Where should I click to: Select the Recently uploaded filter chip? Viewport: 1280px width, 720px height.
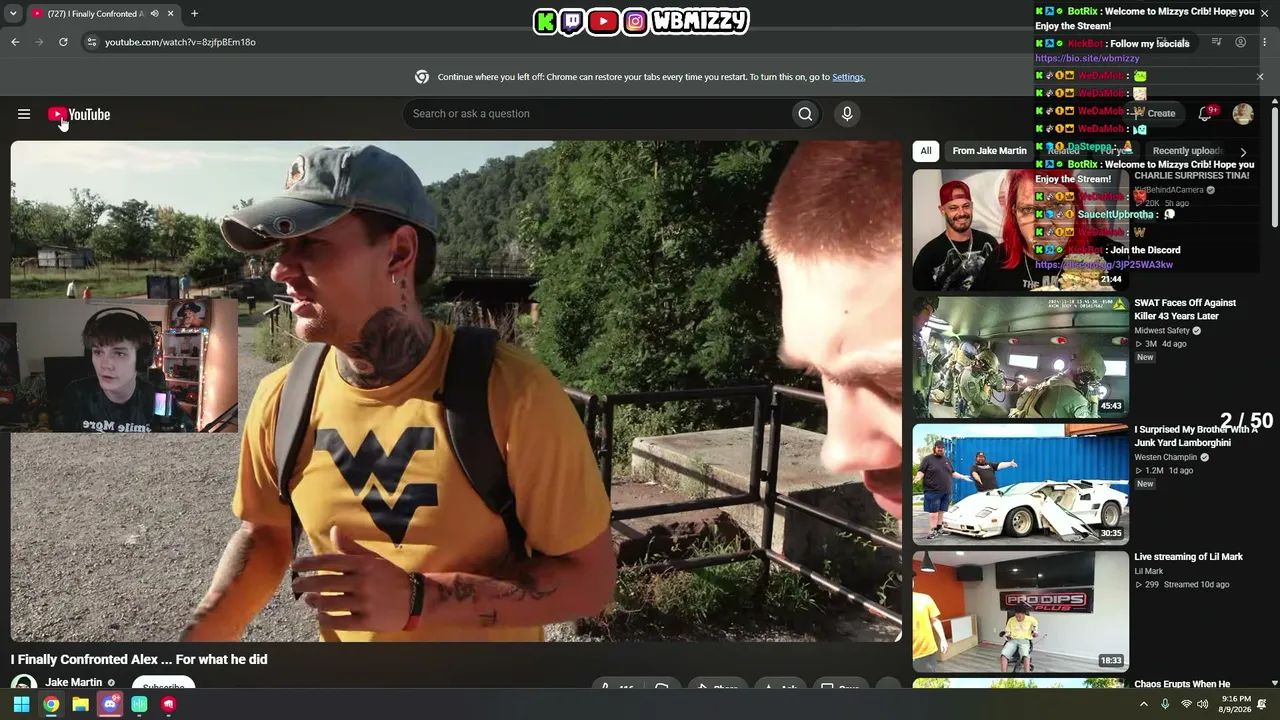point(1188,151)
